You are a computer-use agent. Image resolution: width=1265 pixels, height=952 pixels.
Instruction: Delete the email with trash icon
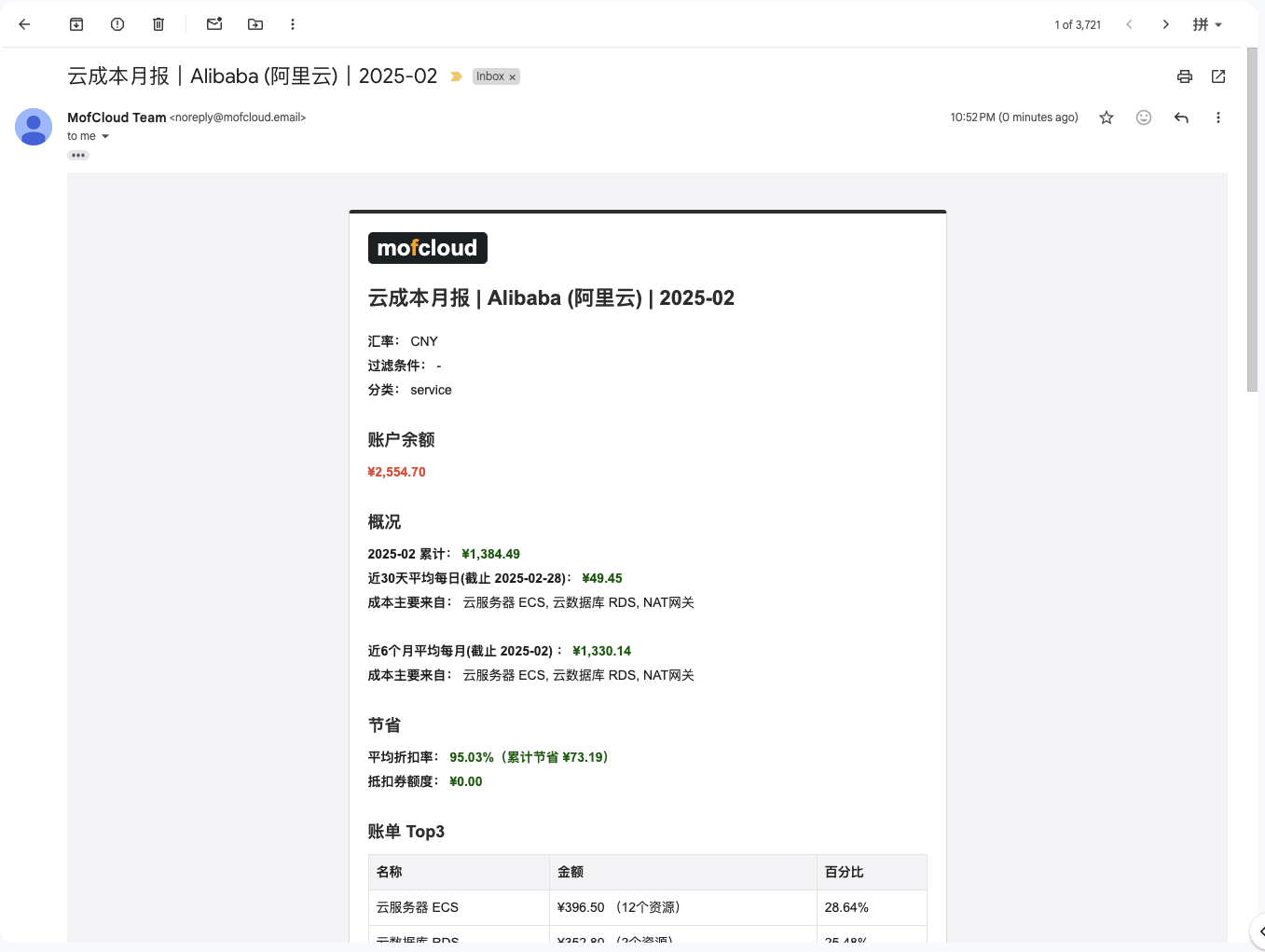(x=158, y=24)
